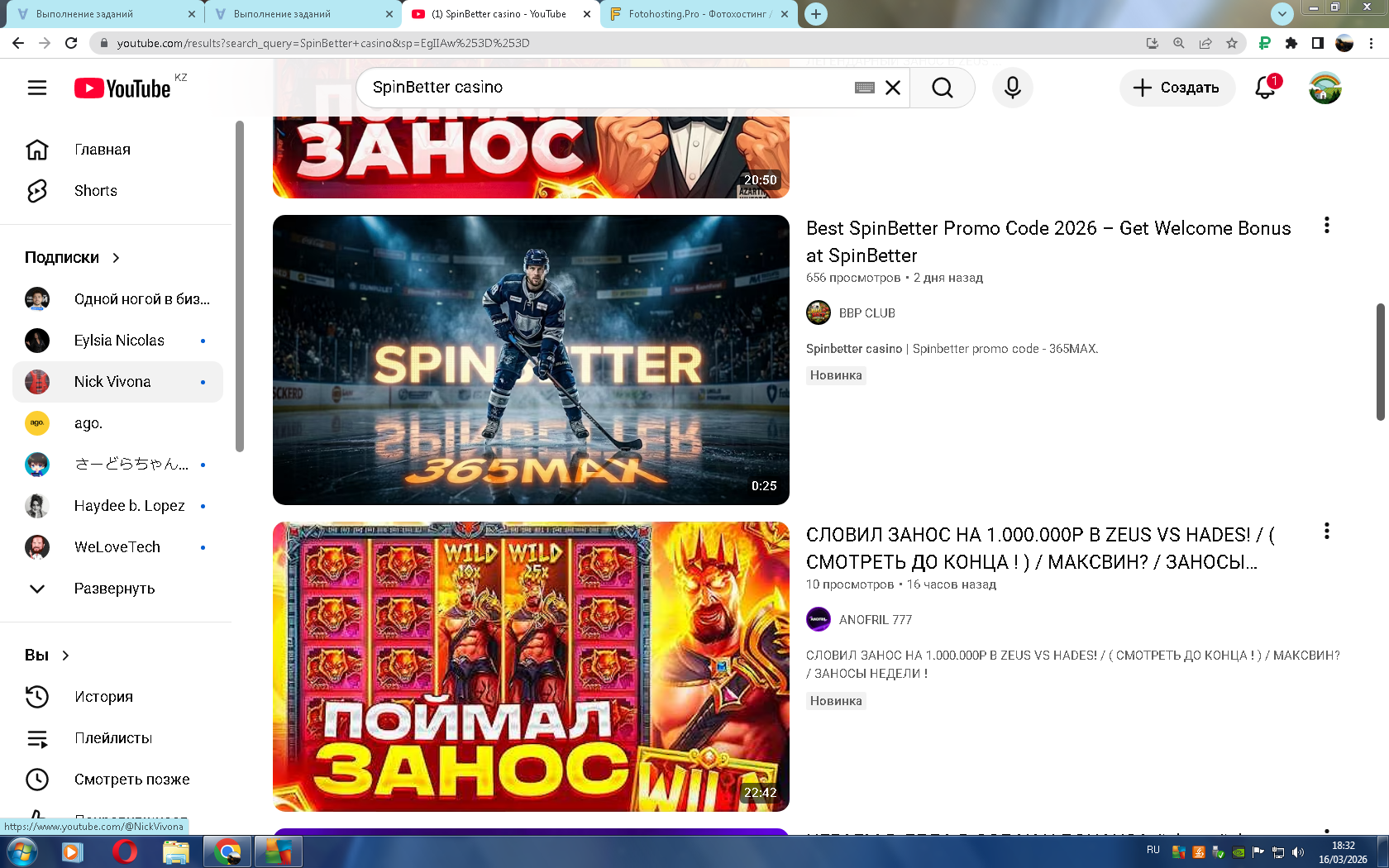1389x868 pixels.
Task: Open the account avatar menu
Action: click(x=1325, y=88)
